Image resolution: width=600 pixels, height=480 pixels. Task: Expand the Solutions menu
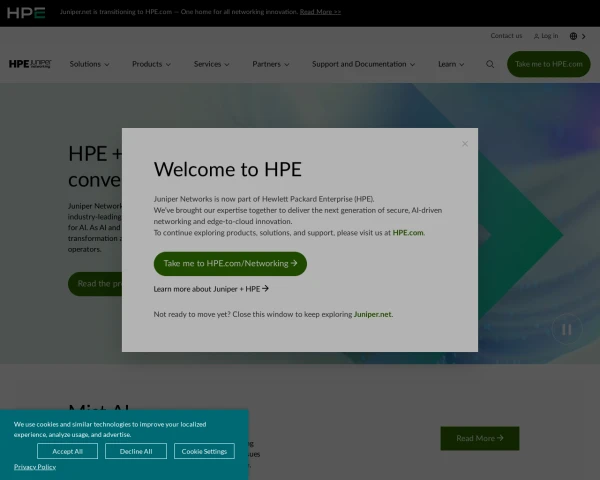[x=89, y=64]
